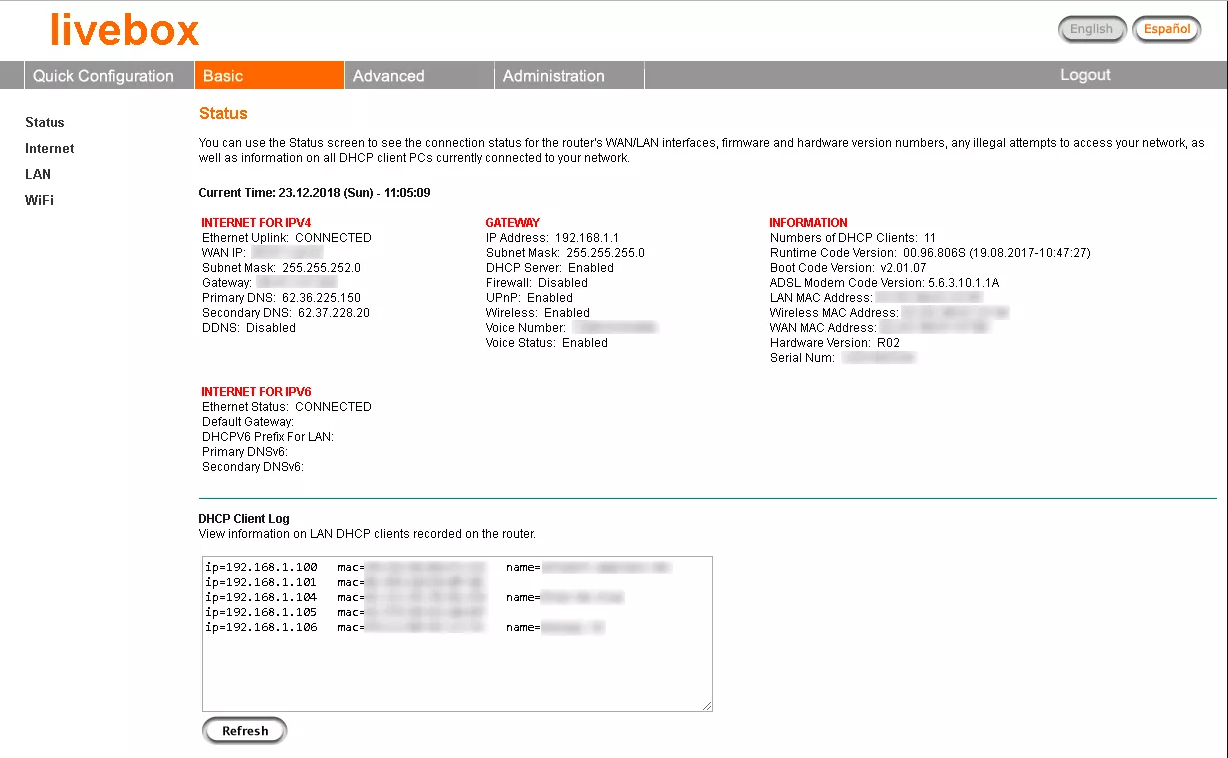The height and width of the screenshot is (758, 1228).
Task: Switch language to Español
Action: [1166, 29]
